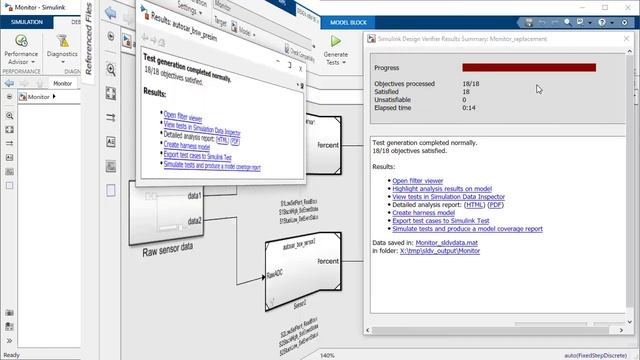Click the search magnifier in quick access toolbar
This screenshot has height=360, width=640.
tap(568, 22)
